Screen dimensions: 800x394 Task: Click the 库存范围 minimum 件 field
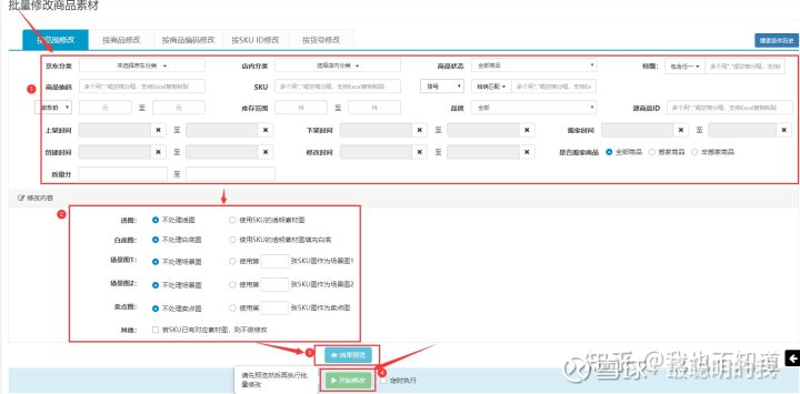(301, 107)
